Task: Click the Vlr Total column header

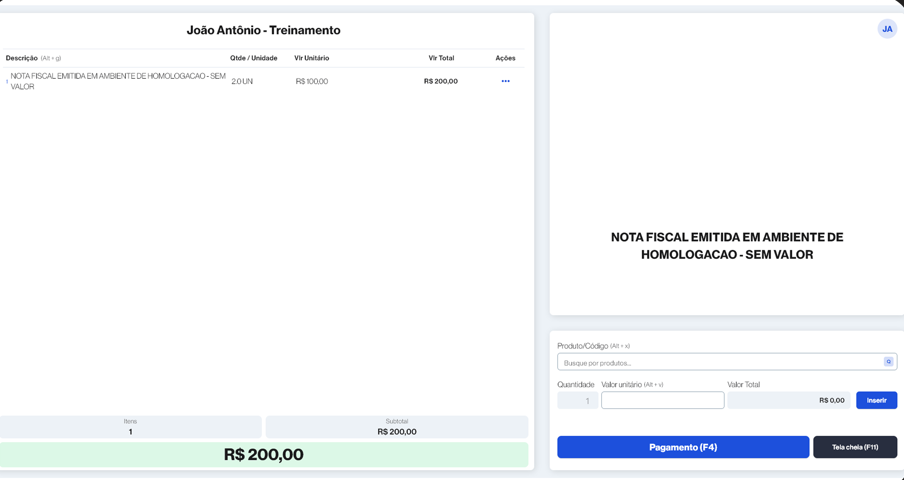Action: (441, 58)
